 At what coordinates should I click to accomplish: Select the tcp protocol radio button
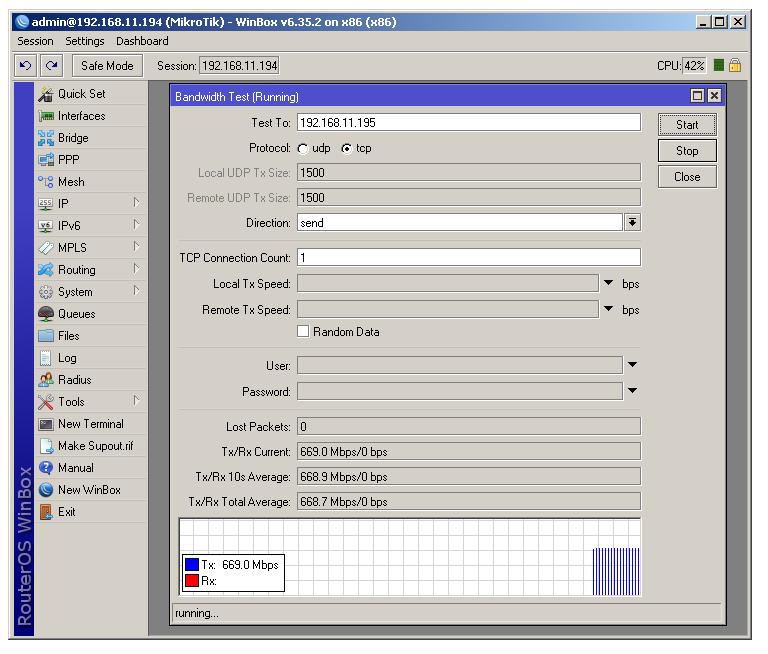click(x=346, y=149)
